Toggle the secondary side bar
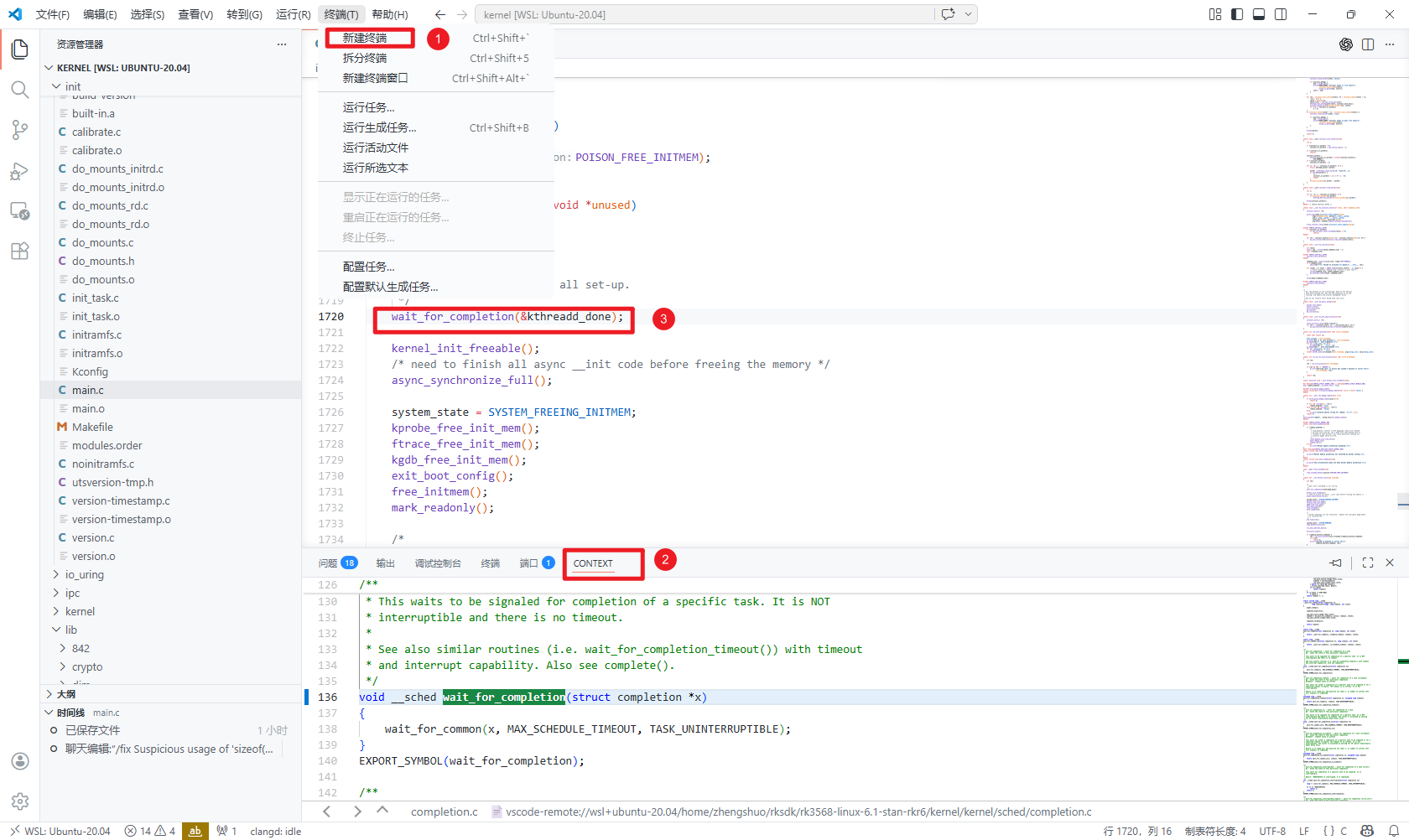Screen dimensions: 1409x840 click(1281, 14)
